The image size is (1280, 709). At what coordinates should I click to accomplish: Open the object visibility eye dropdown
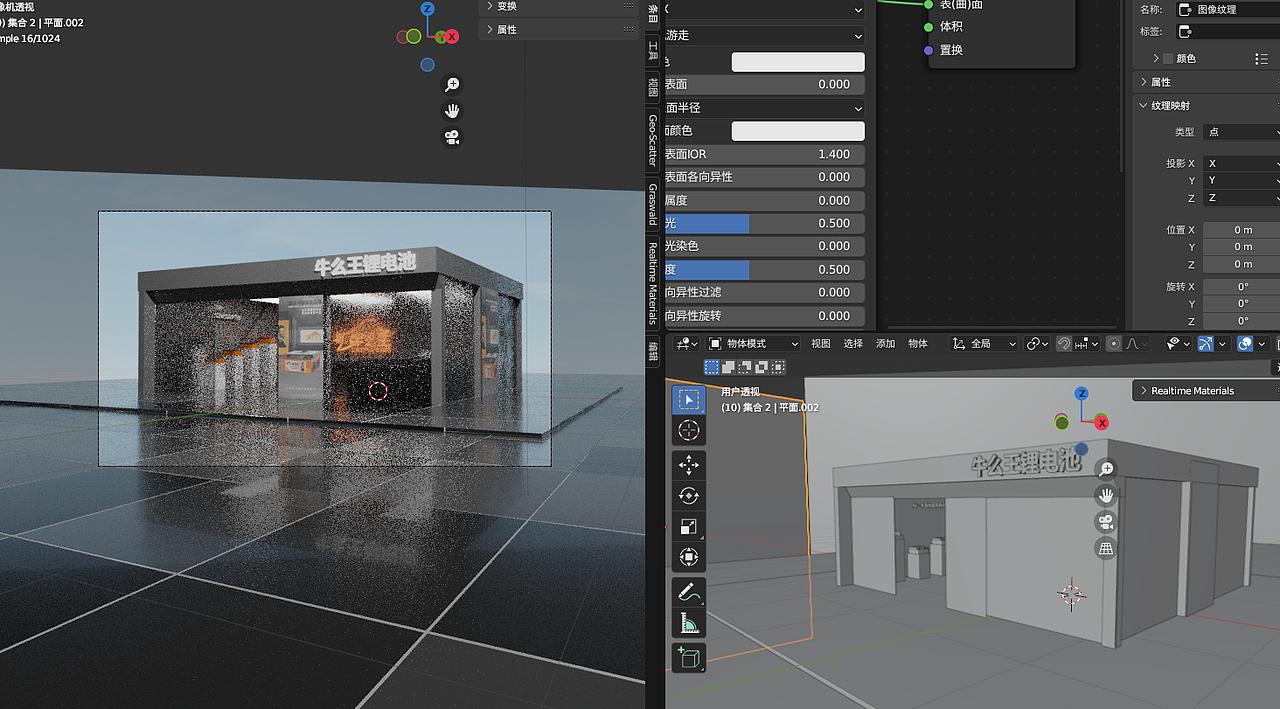tap(1179, 343)
